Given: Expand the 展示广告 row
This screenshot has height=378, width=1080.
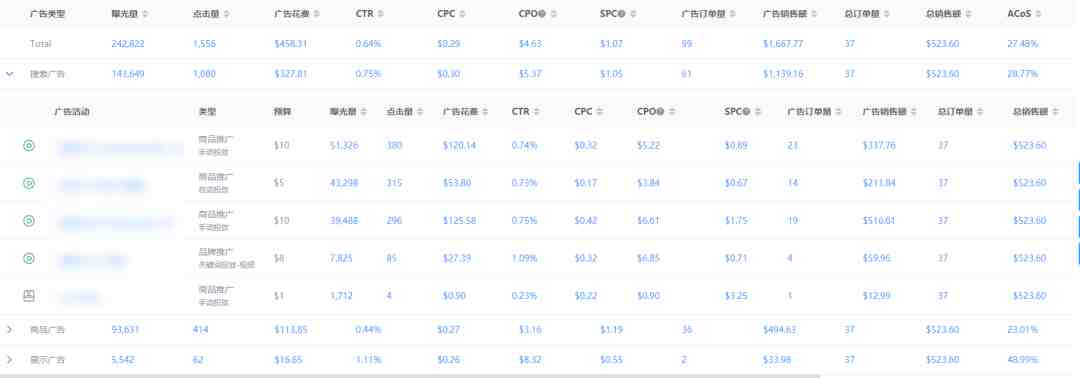Looking at the screenshot, I should (x=10, y=360).
